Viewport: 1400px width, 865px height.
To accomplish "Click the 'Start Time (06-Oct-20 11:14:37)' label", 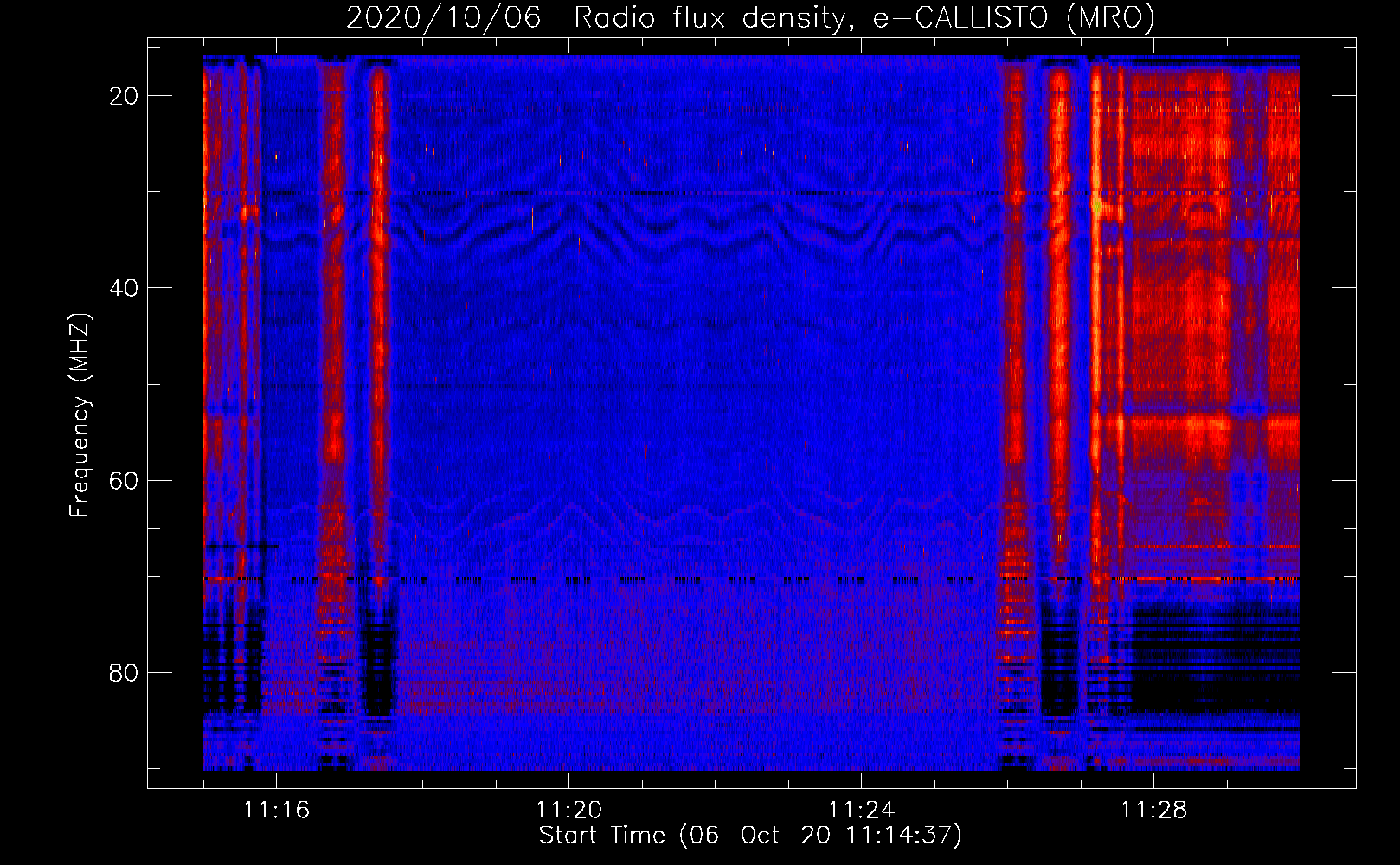I will point(750,836).
